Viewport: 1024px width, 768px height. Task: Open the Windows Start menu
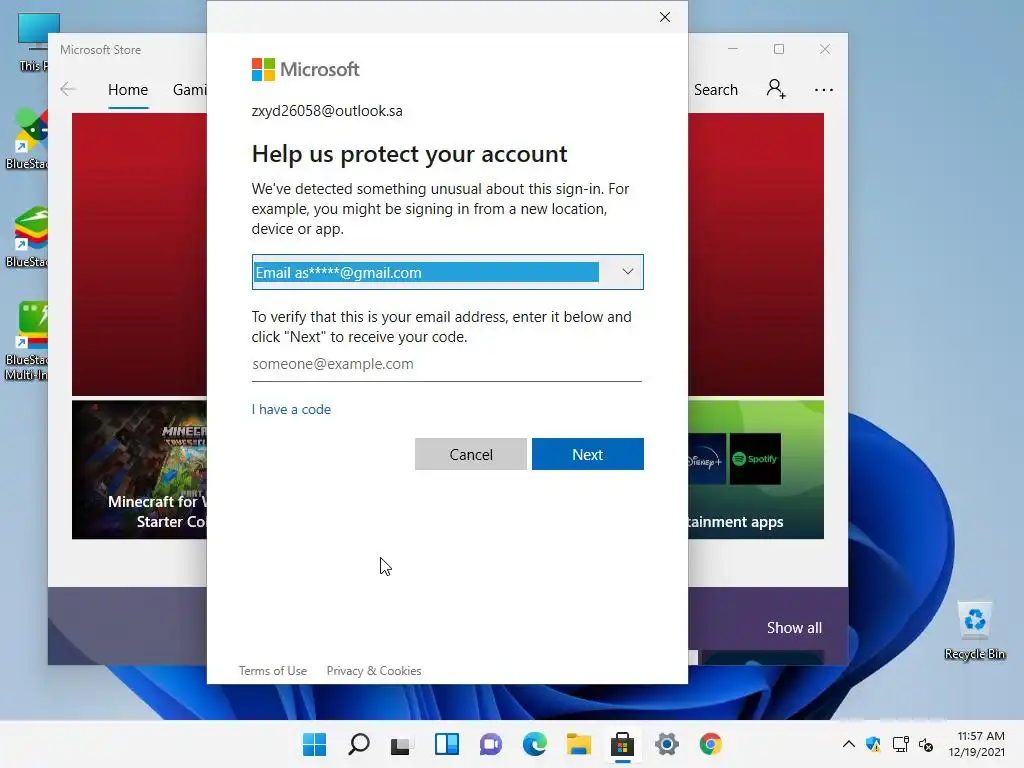pyautogui.click(x=314, y=744)
